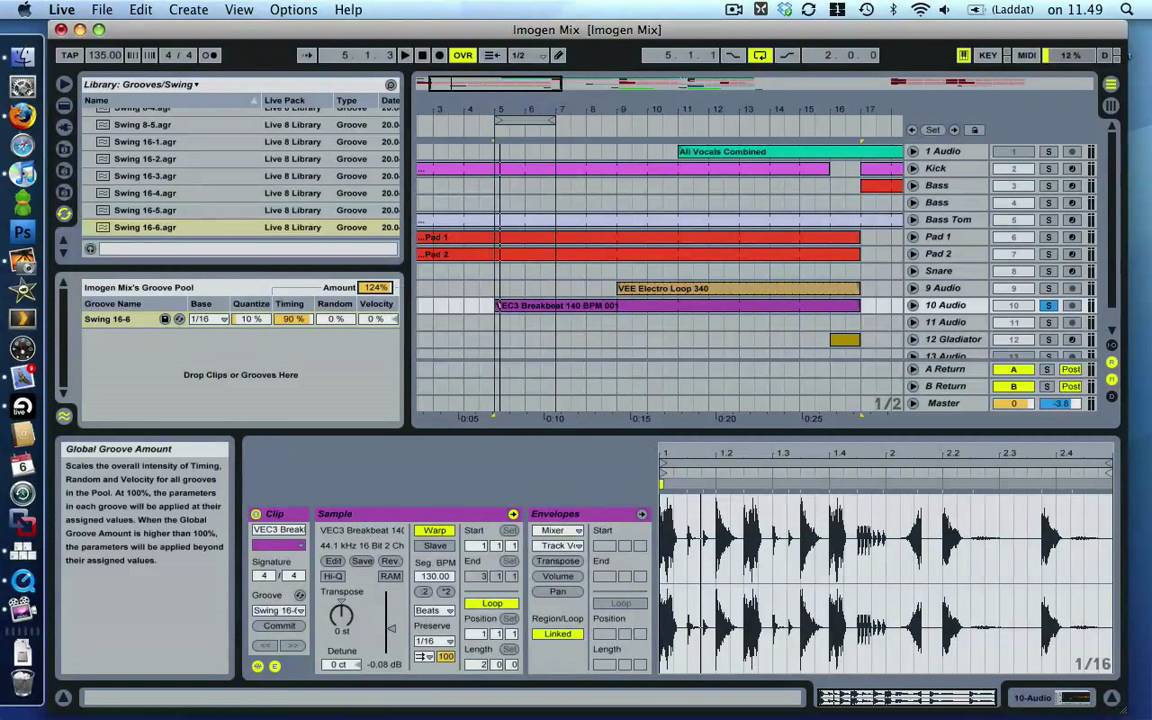Deactivate the Kick track via number 2
The image size is (1152, 720).
1013,169
